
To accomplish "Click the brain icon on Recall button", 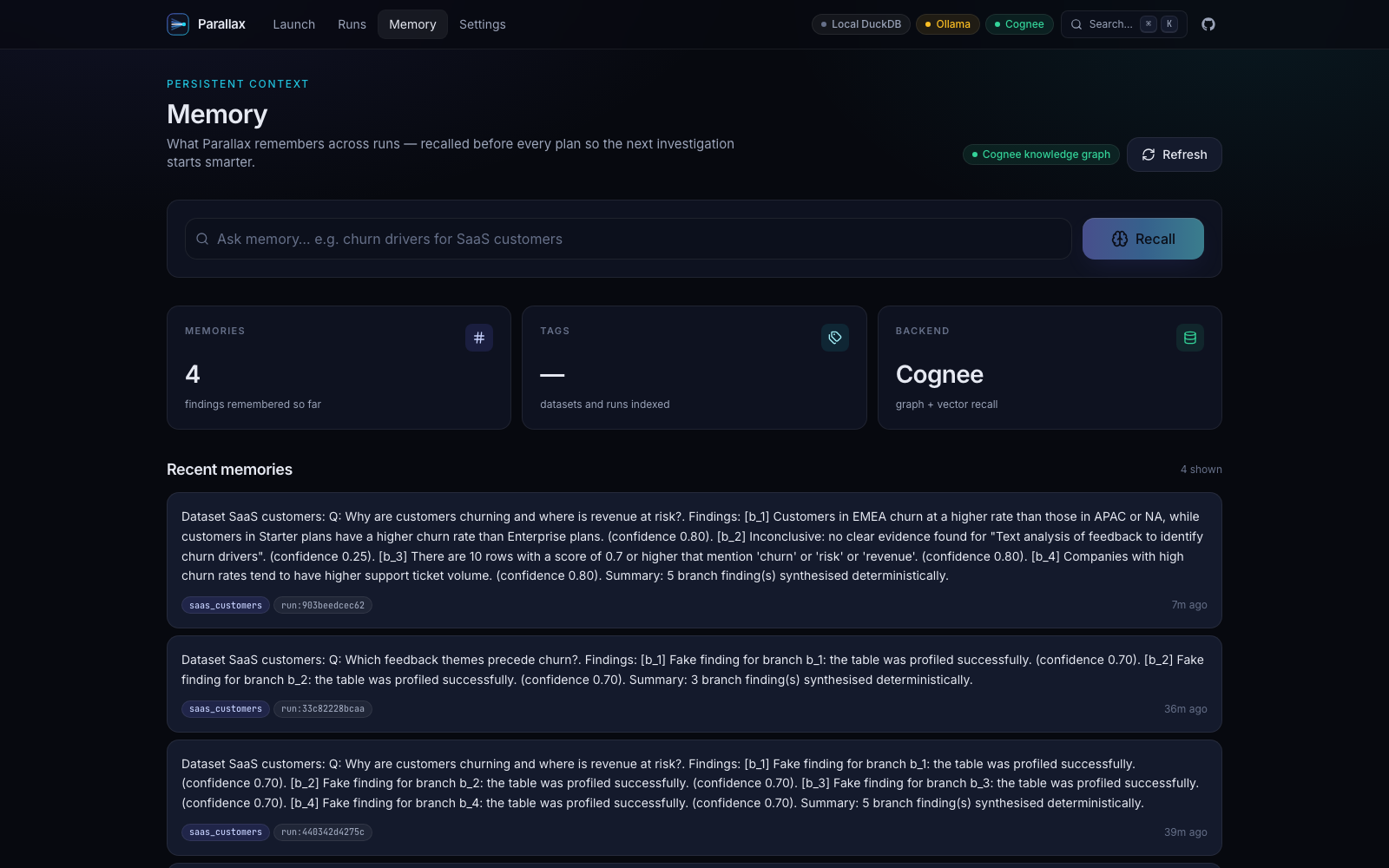I will [1120, 239].
